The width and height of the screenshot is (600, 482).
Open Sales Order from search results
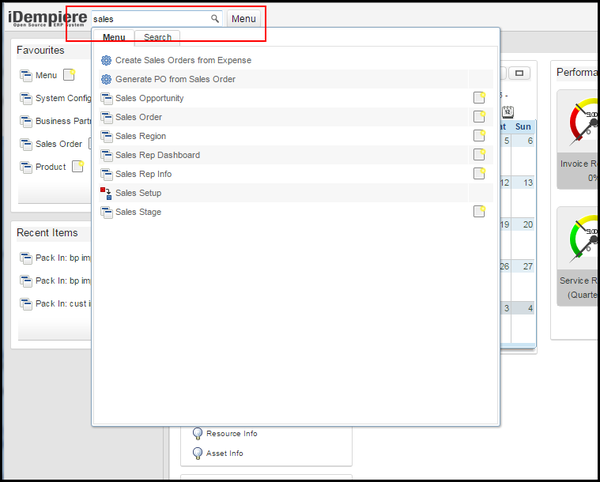pos(138,117)
